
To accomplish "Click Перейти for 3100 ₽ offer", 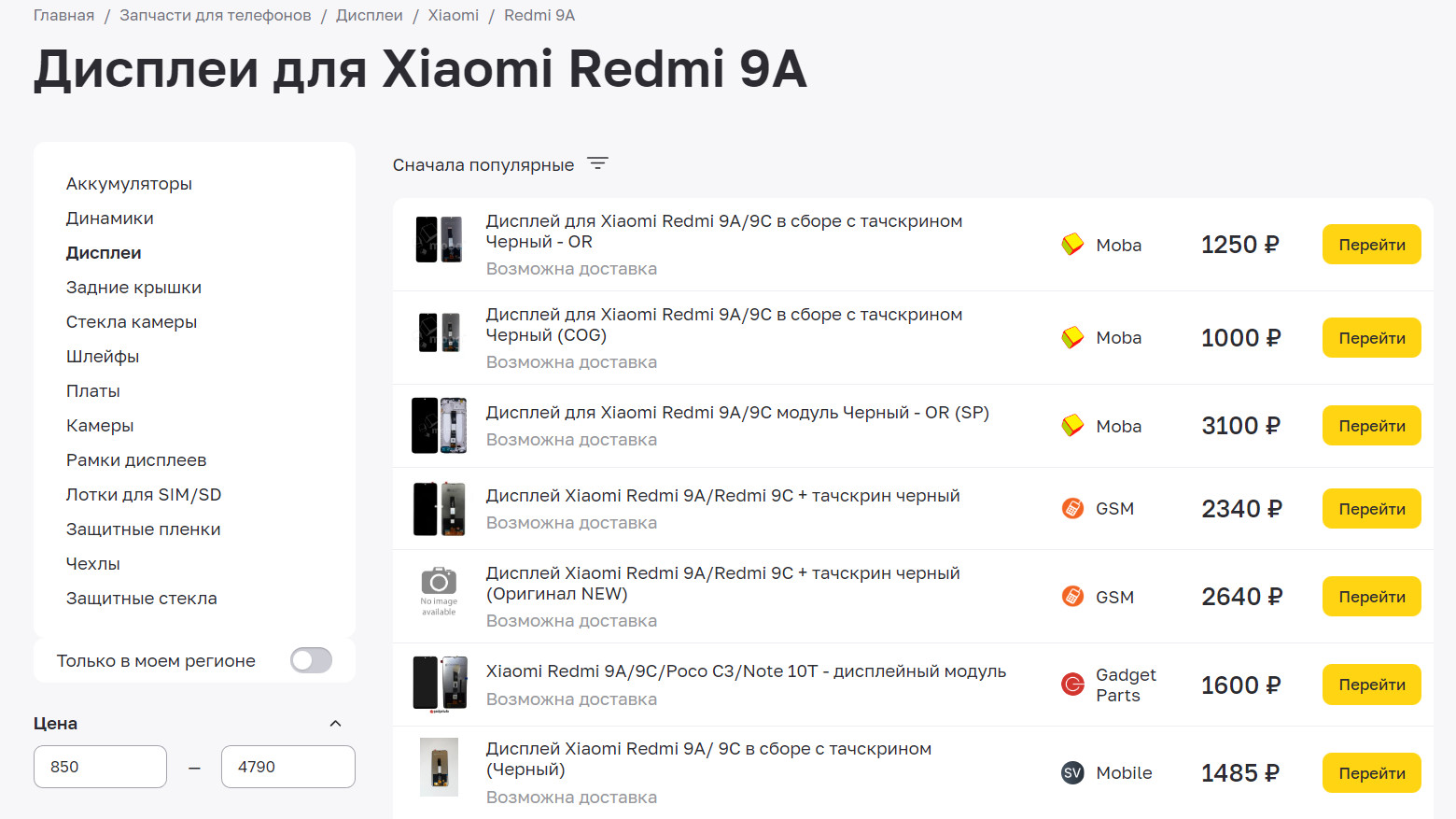I will click(1371, 426).
